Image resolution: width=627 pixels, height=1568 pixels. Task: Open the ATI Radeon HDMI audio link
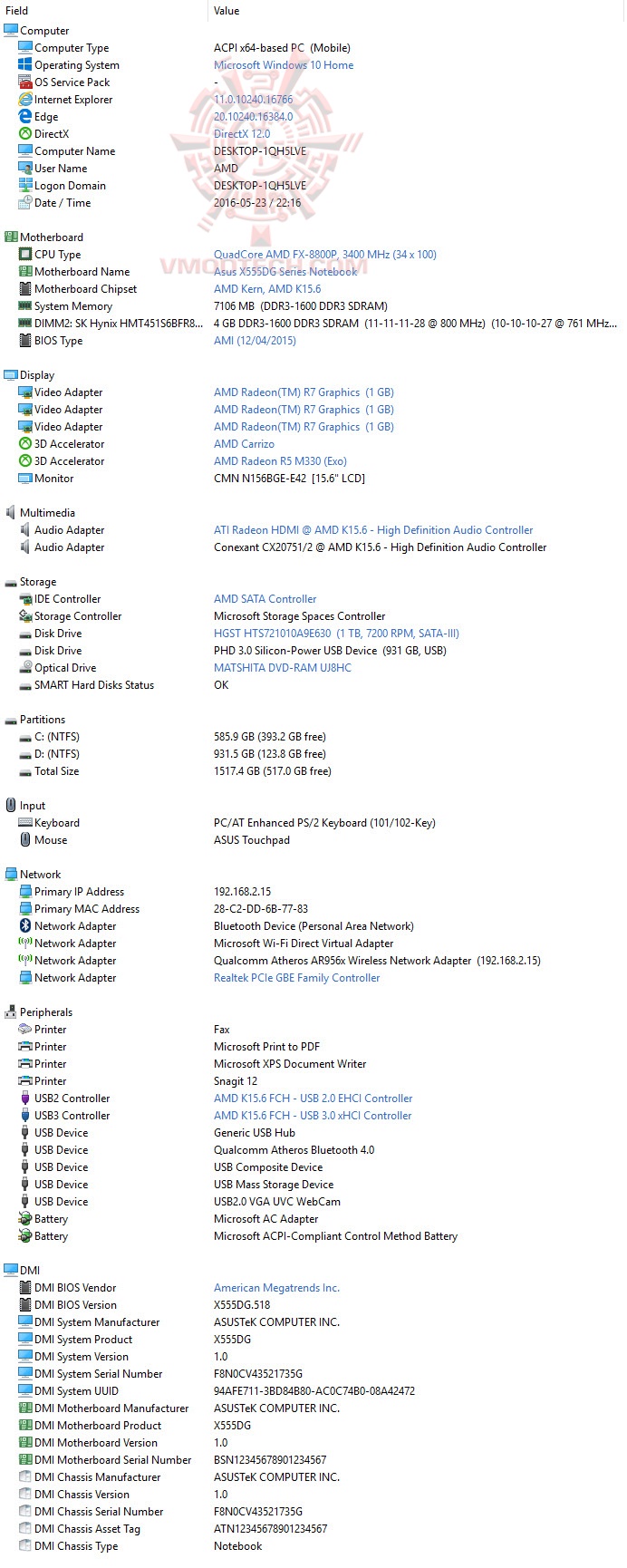(373, 530)
